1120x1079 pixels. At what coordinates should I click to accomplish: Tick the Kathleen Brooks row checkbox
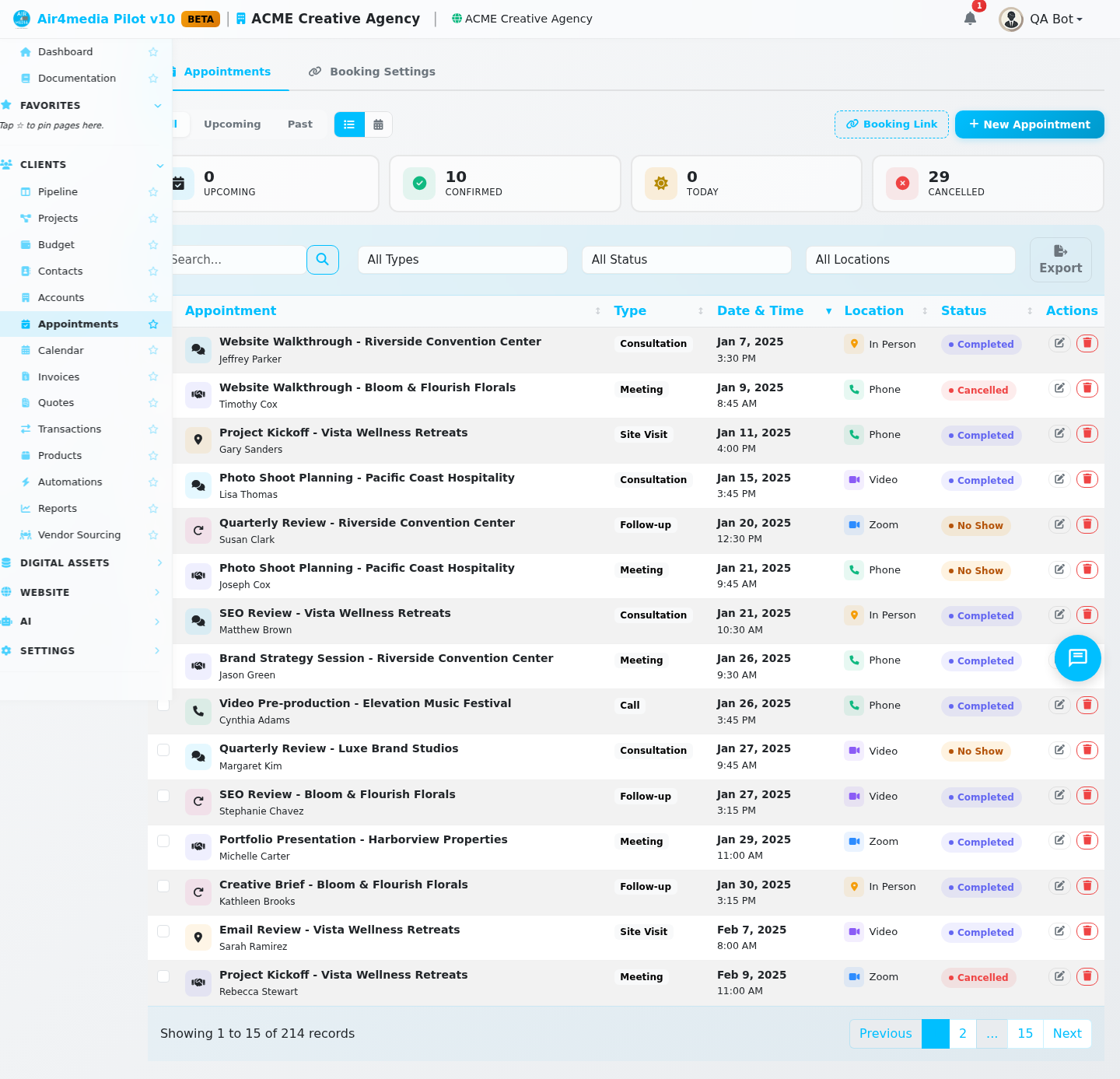click(x=163, y=886)
